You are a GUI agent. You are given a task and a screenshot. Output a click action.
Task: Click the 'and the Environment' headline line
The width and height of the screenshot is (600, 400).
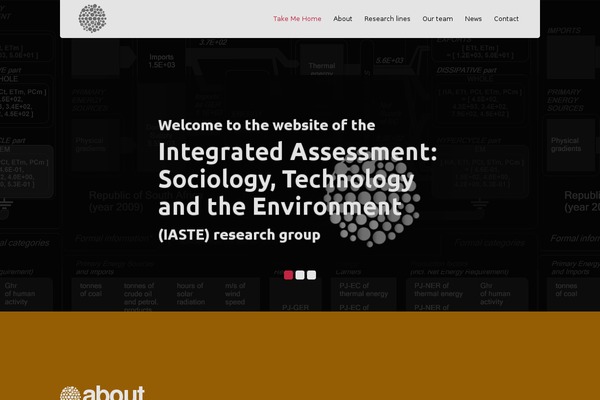[x=280, y=206]
